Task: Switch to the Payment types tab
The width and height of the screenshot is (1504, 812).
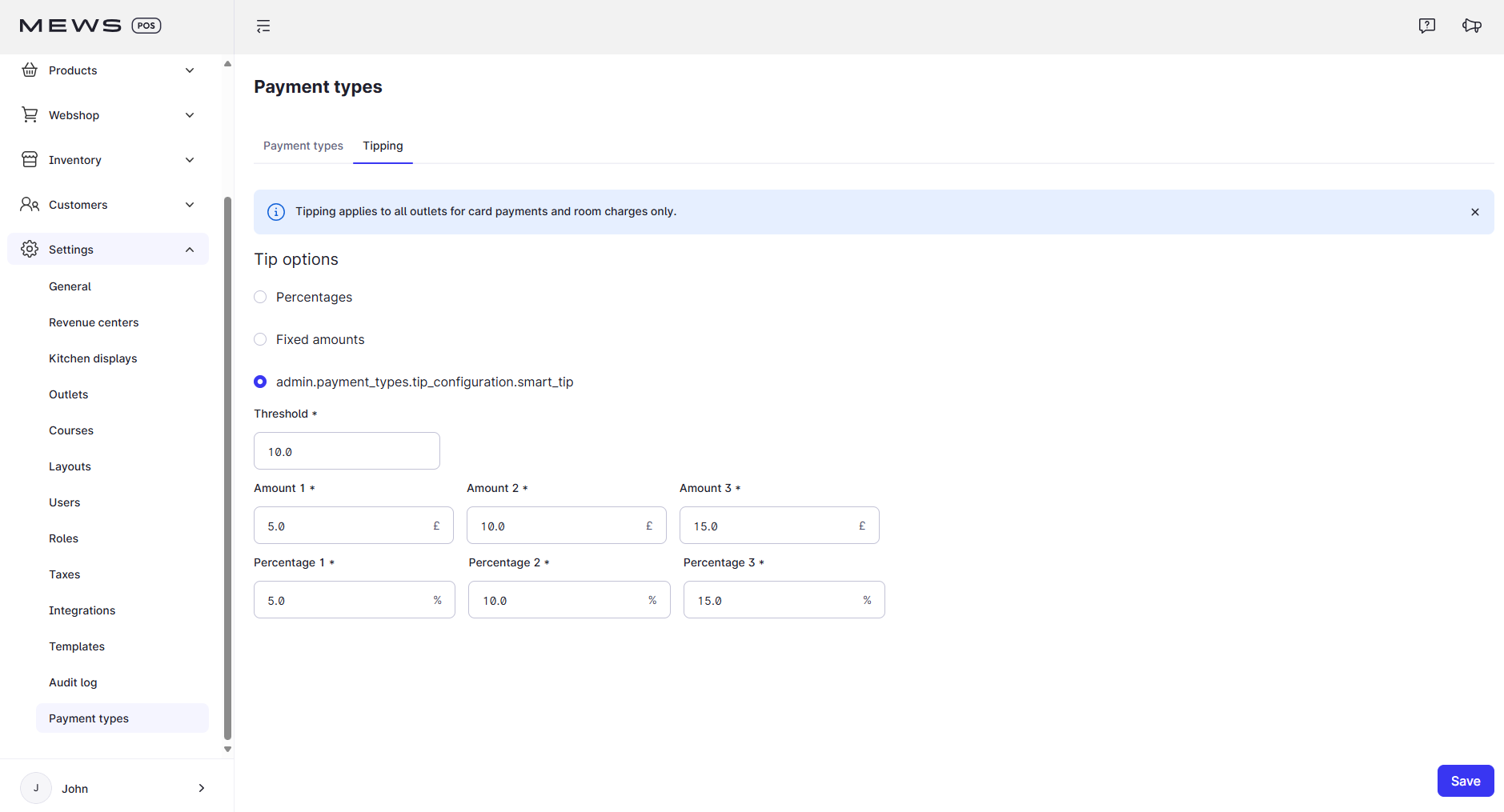Action: 303,146
